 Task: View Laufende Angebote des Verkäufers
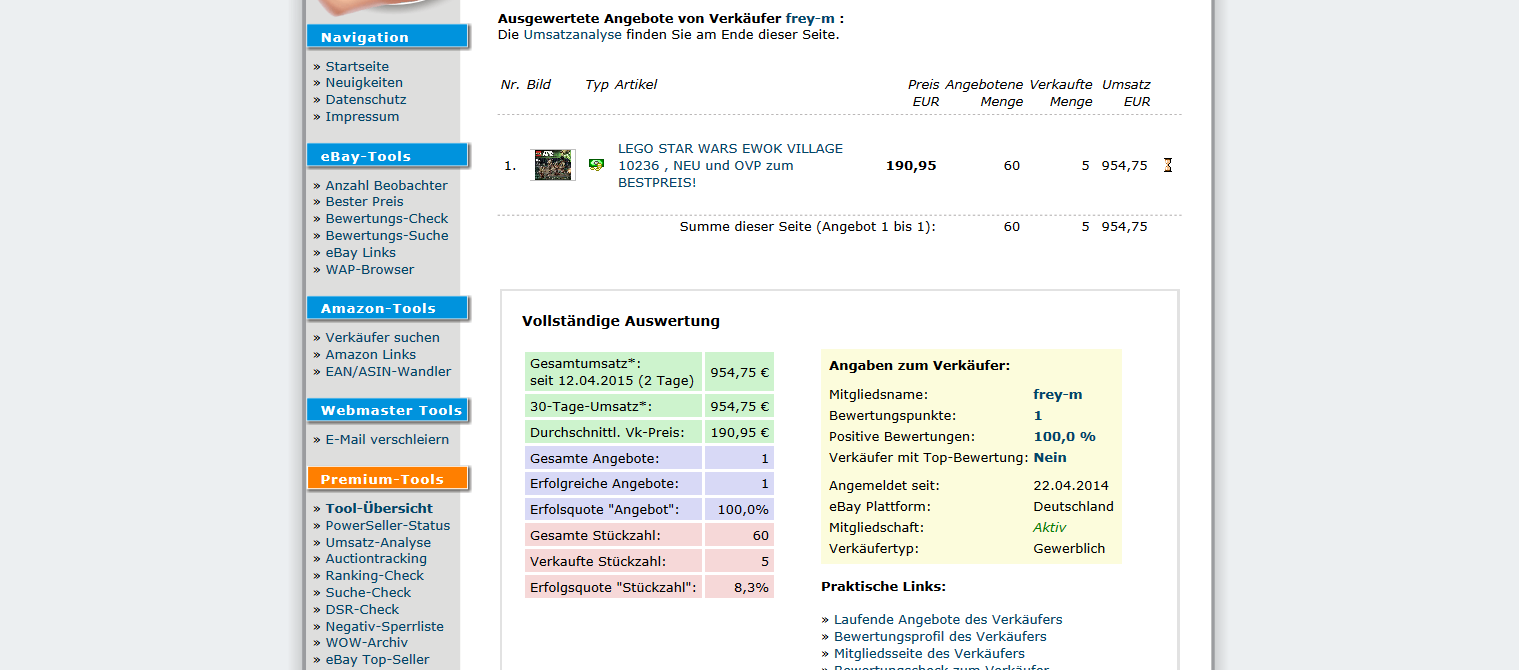(947, 620)
